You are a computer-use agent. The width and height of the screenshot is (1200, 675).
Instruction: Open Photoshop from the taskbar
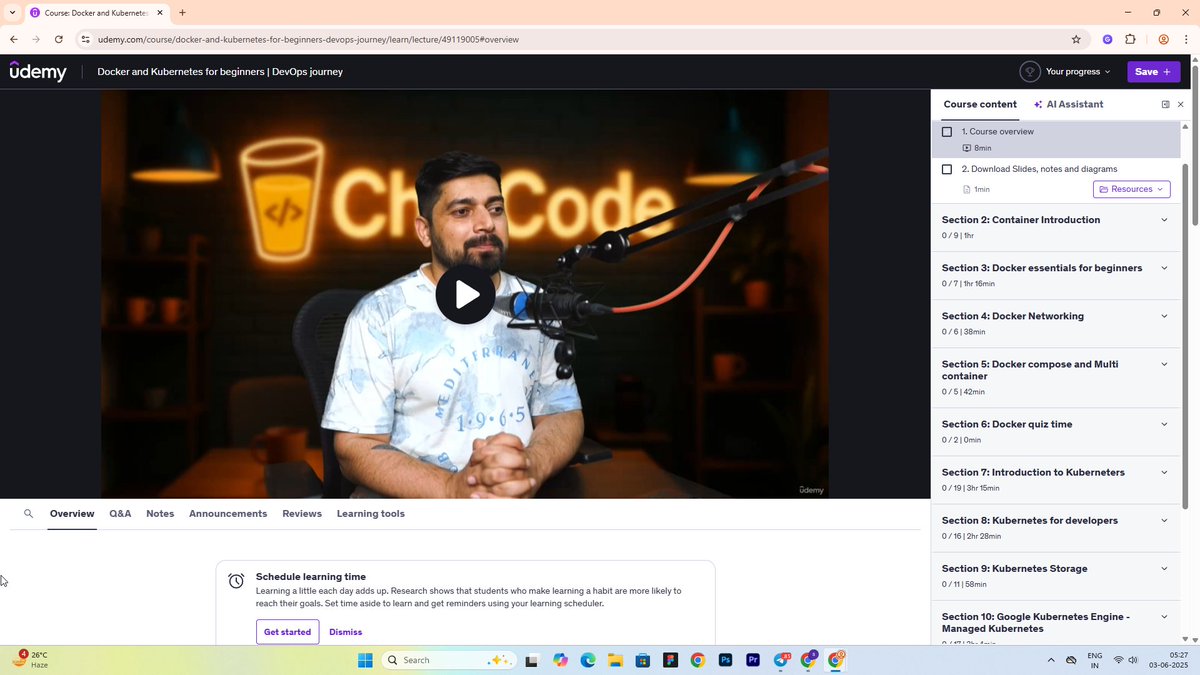[725, 660]
